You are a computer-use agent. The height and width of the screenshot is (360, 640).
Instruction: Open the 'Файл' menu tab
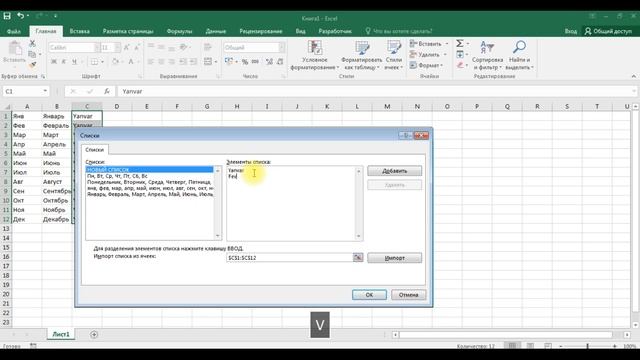tap(13, 31)
